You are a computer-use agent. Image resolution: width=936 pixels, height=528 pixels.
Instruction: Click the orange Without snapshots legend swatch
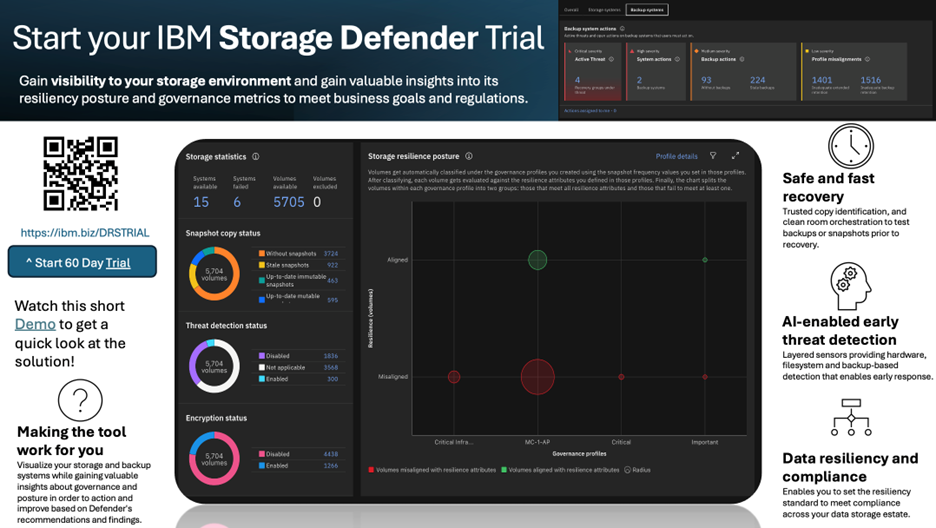261,254
